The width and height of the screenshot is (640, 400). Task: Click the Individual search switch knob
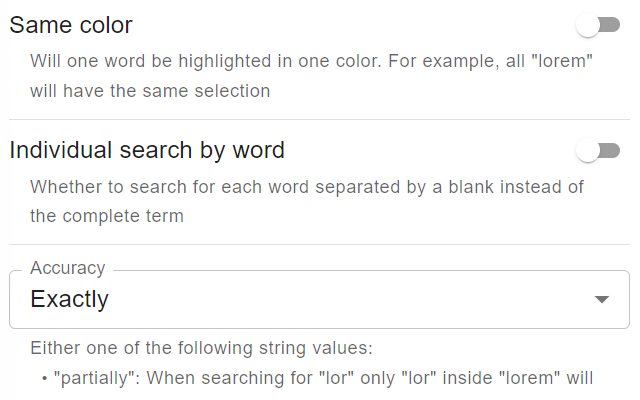pyautogui.click(x=588, y=151)
